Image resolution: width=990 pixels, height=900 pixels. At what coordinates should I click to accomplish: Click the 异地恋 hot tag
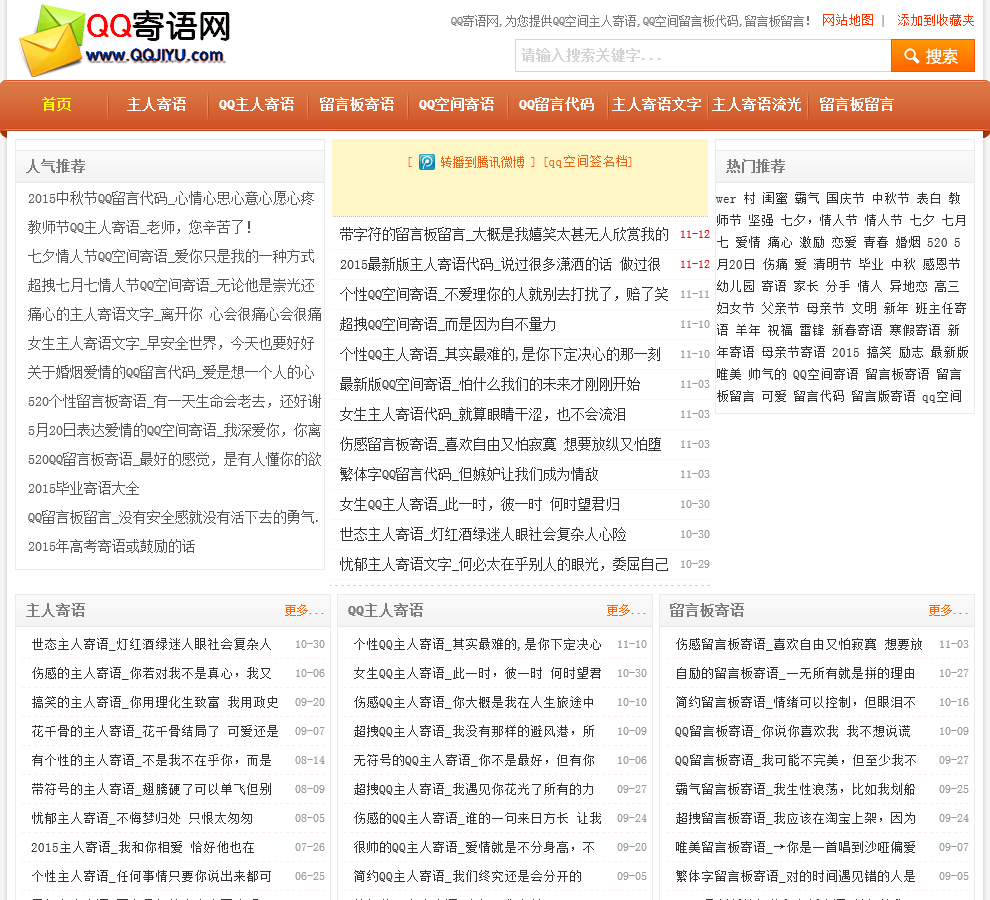(909, 286)
